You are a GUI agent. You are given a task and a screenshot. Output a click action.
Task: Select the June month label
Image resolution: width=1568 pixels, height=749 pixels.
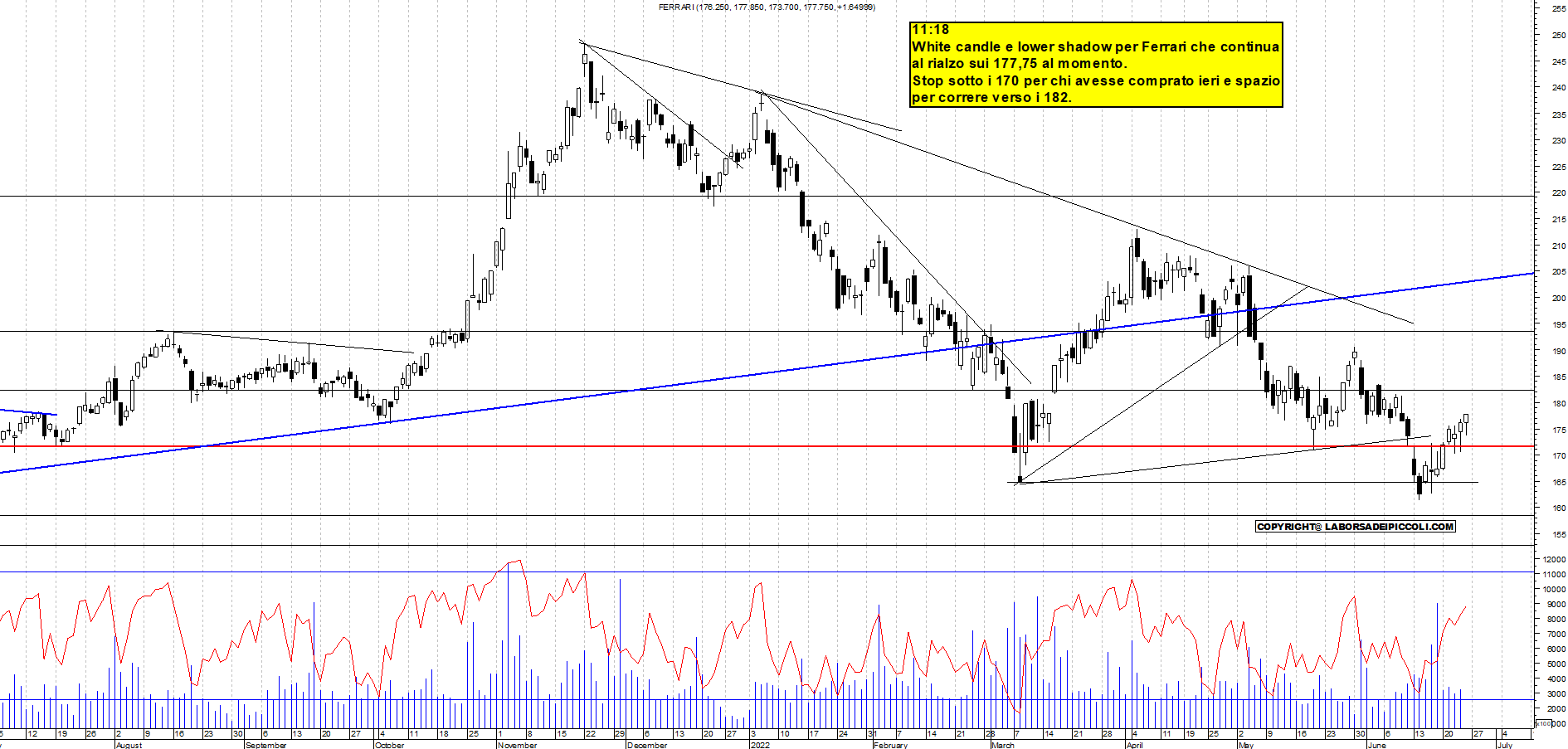click(x=1376, y=745)
